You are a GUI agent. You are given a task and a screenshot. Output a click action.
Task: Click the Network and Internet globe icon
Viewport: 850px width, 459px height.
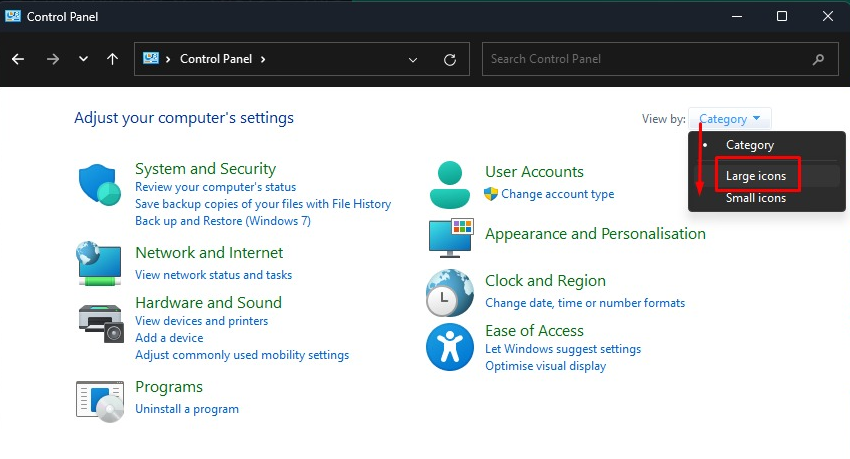[99, 263]
